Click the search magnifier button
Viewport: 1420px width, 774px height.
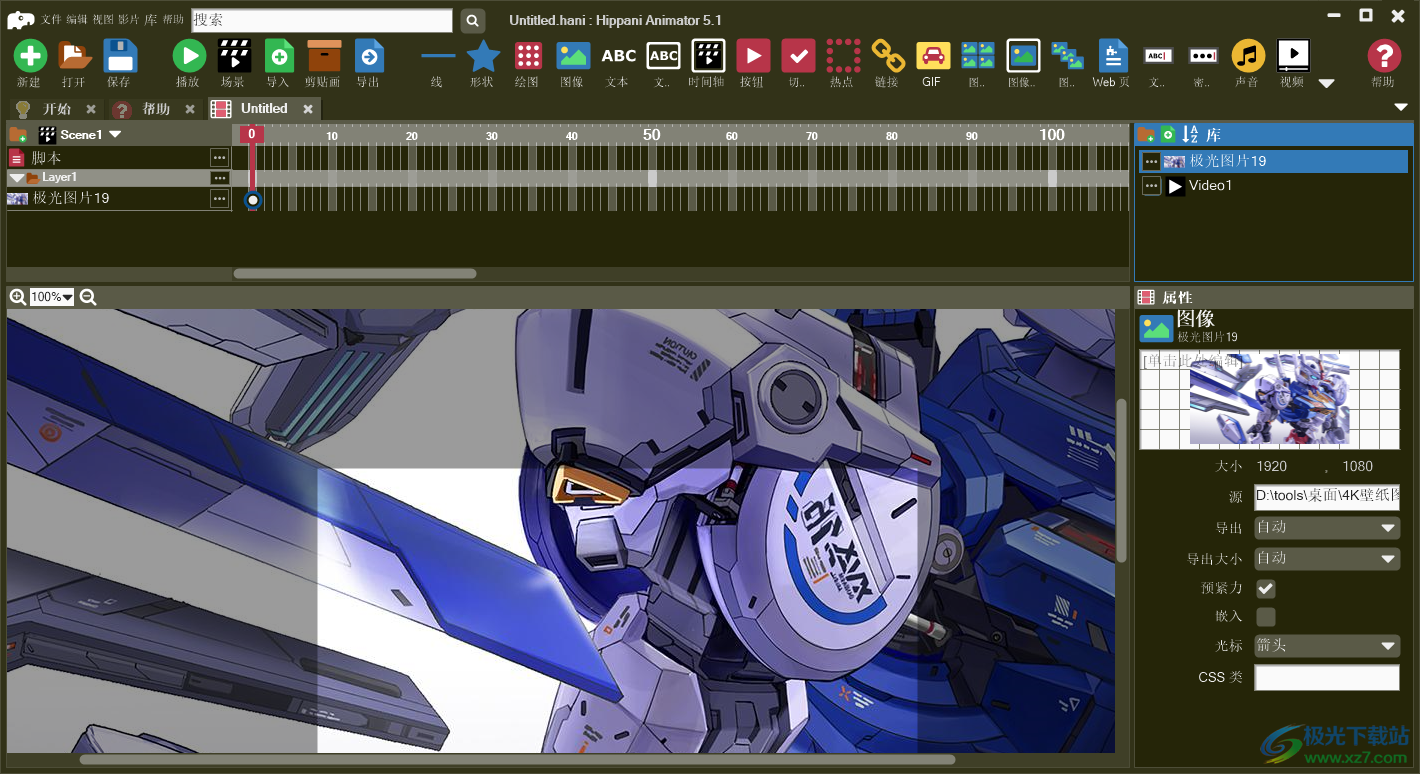point(473,20)
